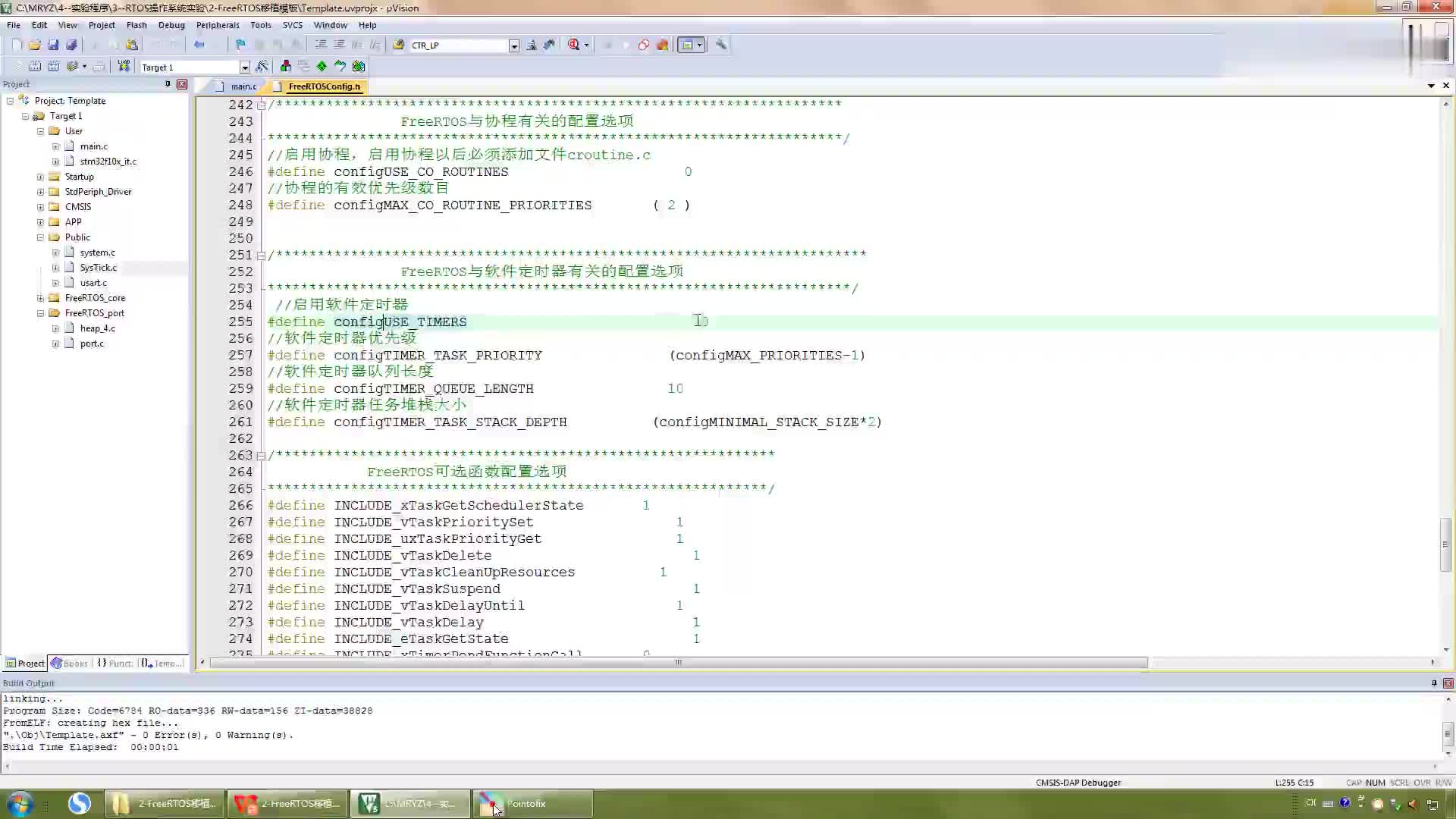Screen dimensions: 1456x819
Task: Select port.c in project tree
Action: pos(92,344)
